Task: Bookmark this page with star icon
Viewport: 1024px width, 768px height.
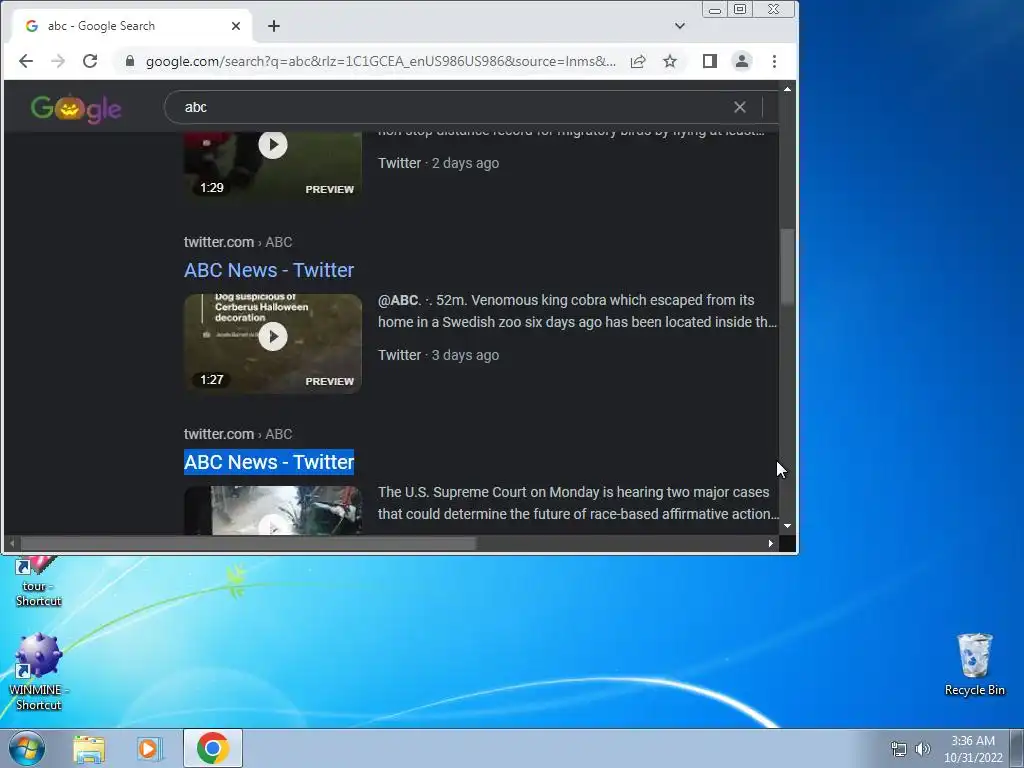Action: (x=670, y=61)
